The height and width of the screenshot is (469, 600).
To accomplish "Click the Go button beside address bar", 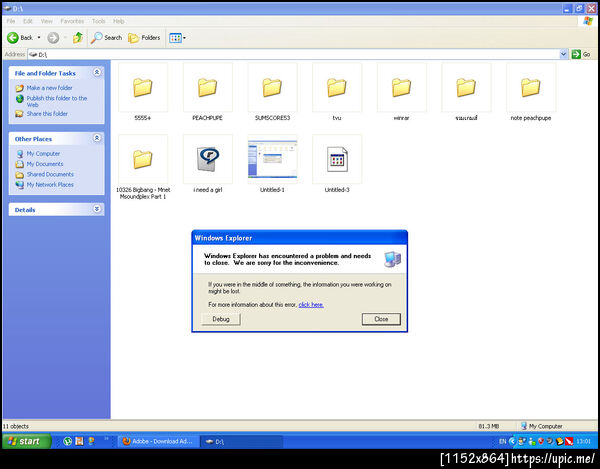I will (581, 54).
